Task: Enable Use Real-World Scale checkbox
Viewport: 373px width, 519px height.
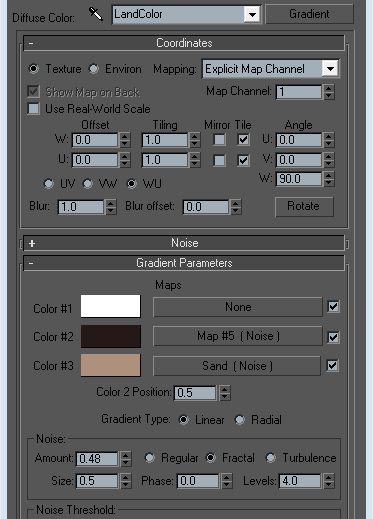Action: pos(34,109)
